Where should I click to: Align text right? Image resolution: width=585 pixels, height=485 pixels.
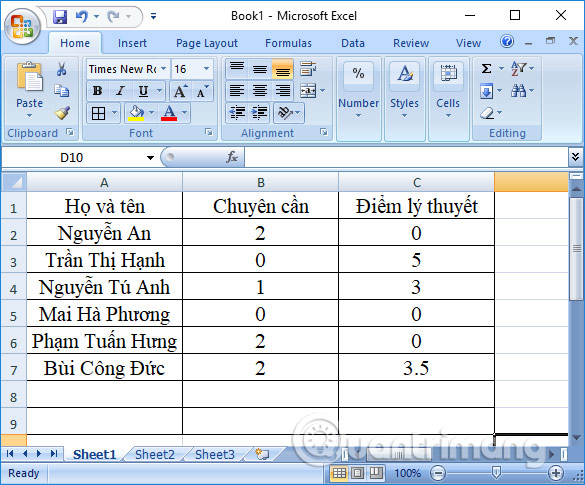click(283, 91)
